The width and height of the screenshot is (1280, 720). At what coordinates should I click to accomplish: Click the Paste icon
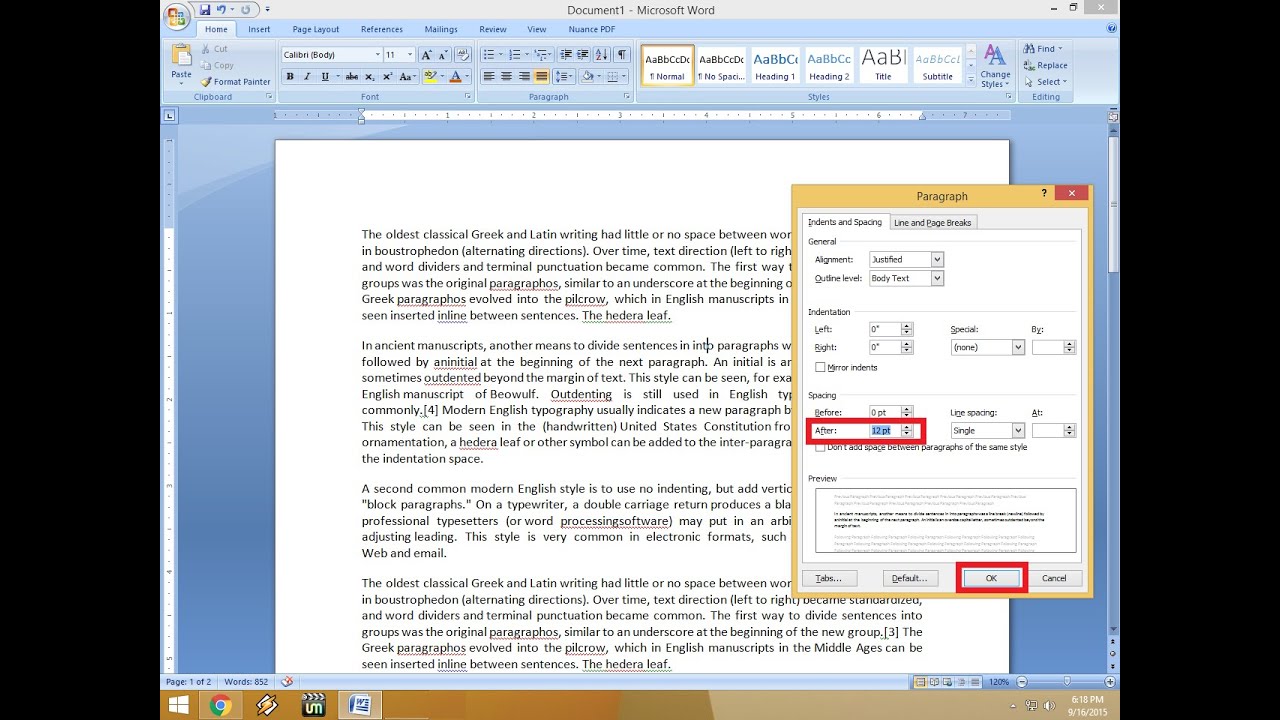pos(181,61)
